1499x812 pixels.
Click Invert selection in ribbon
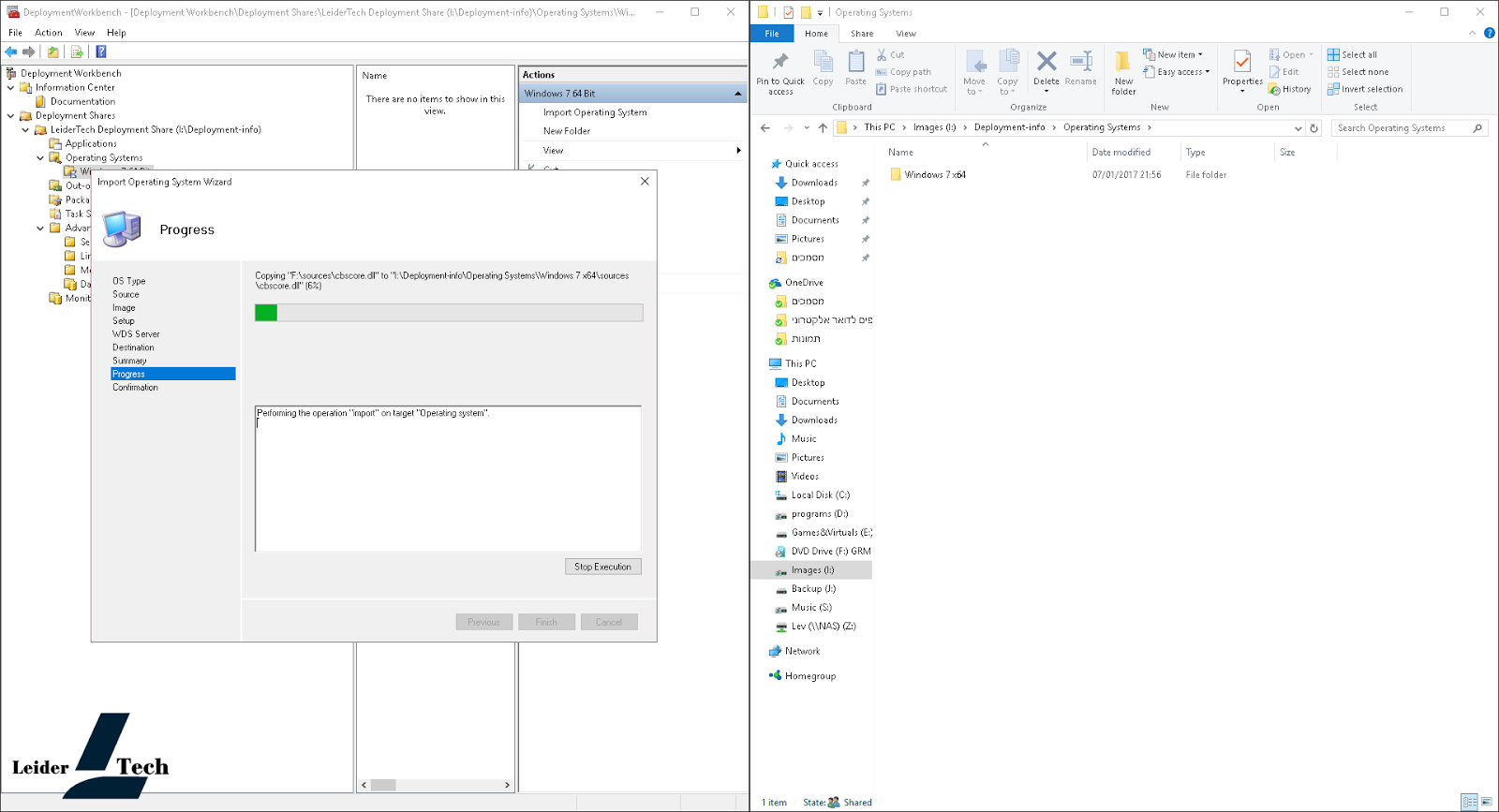pos(1365,89)
